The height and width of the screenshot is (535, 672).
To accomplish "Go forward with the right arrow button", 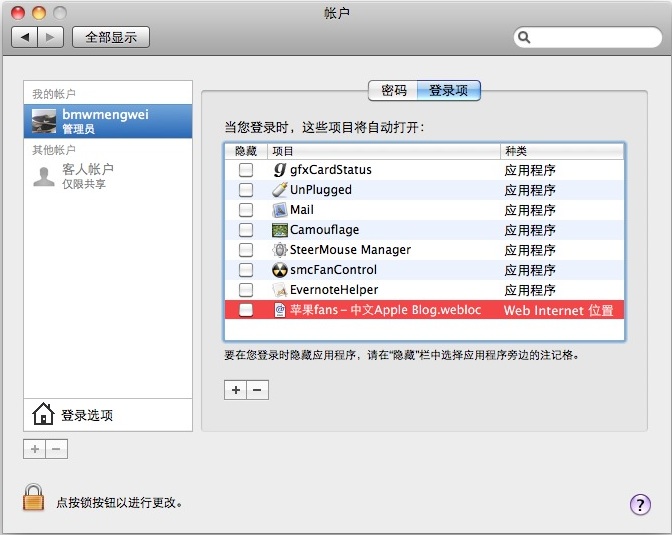I will point(51,37).
